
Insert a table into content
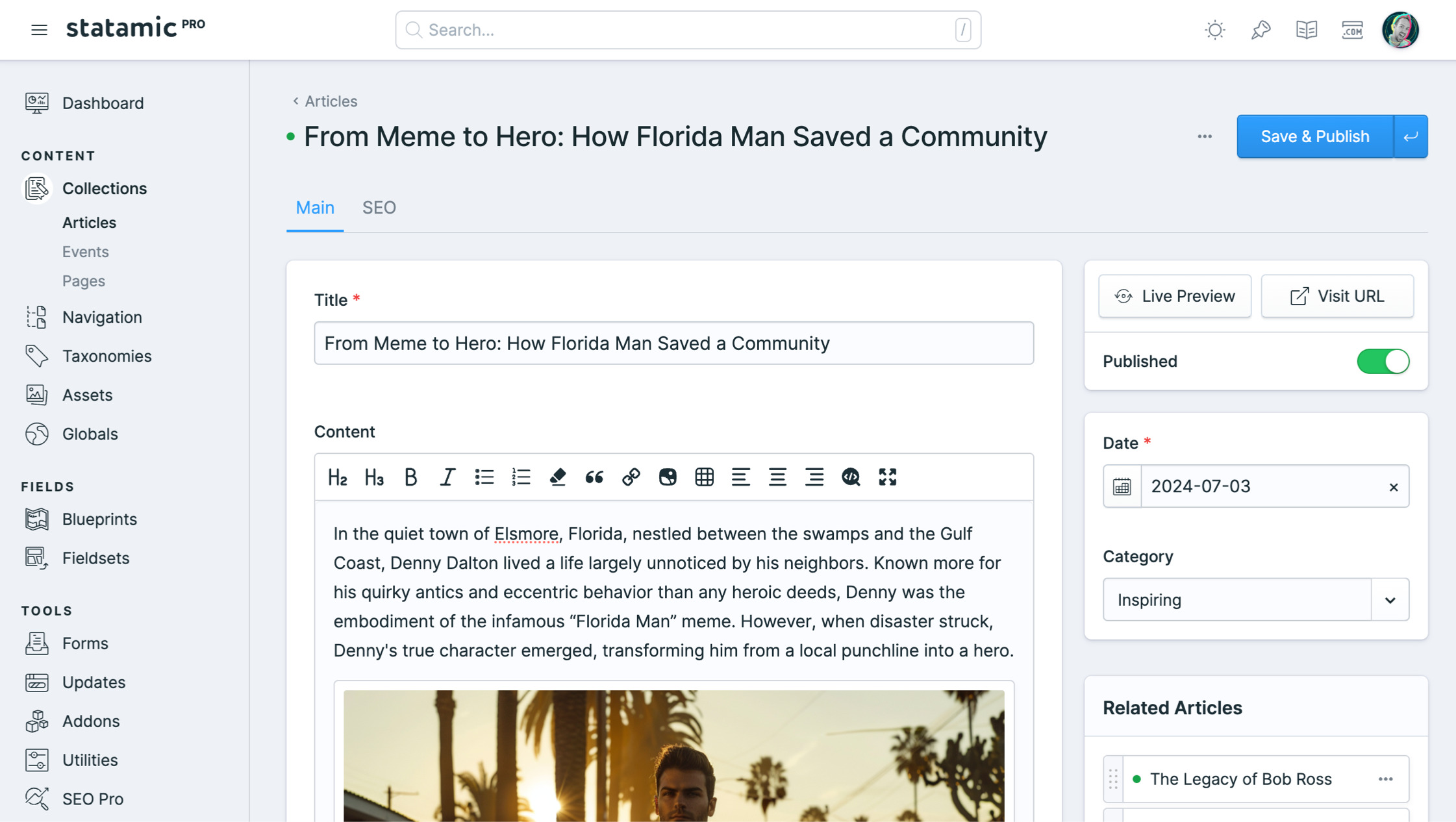704,477
